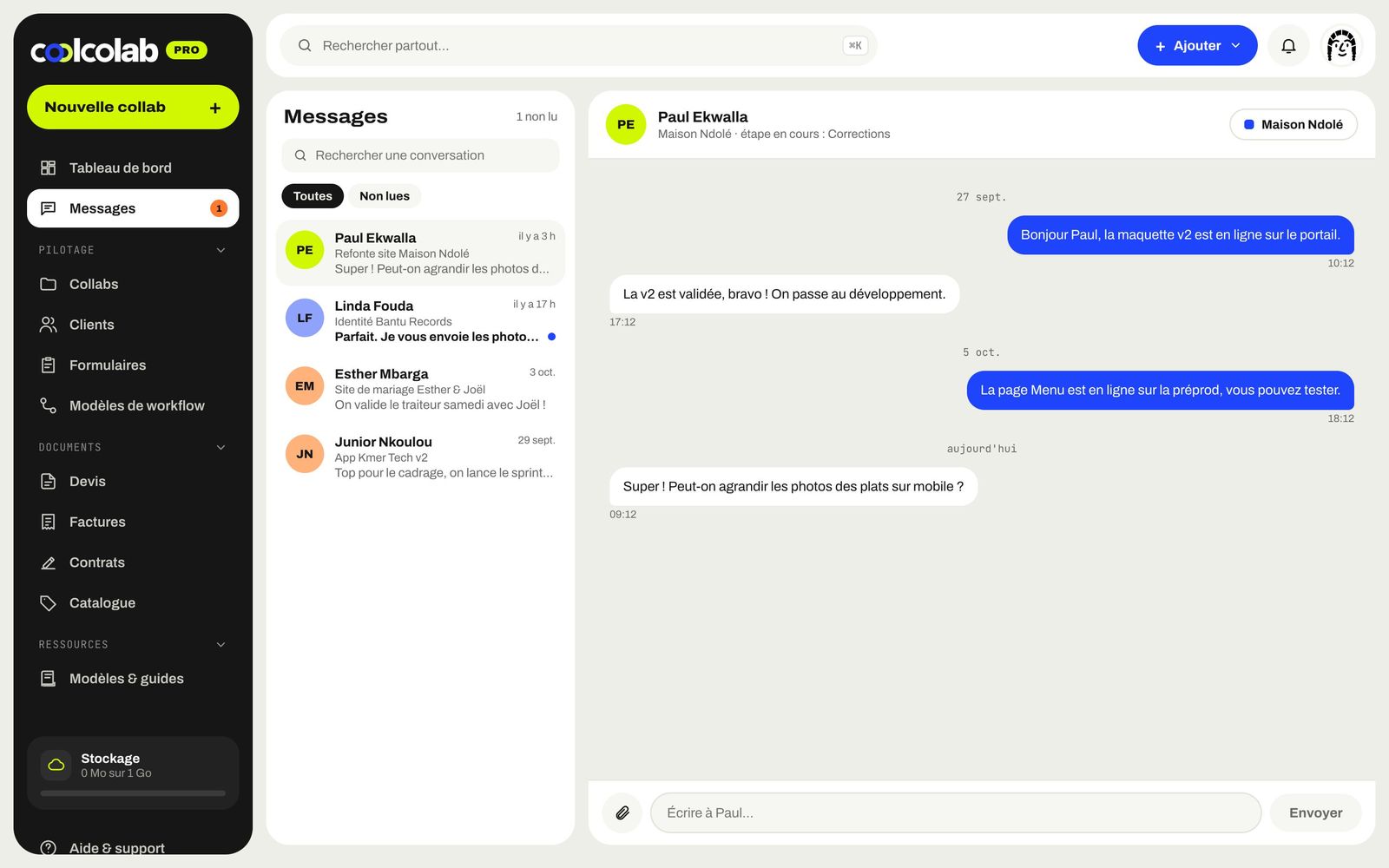Click the La page Menu message bubble
The image size is (1389, 868).
(1160, 391)
